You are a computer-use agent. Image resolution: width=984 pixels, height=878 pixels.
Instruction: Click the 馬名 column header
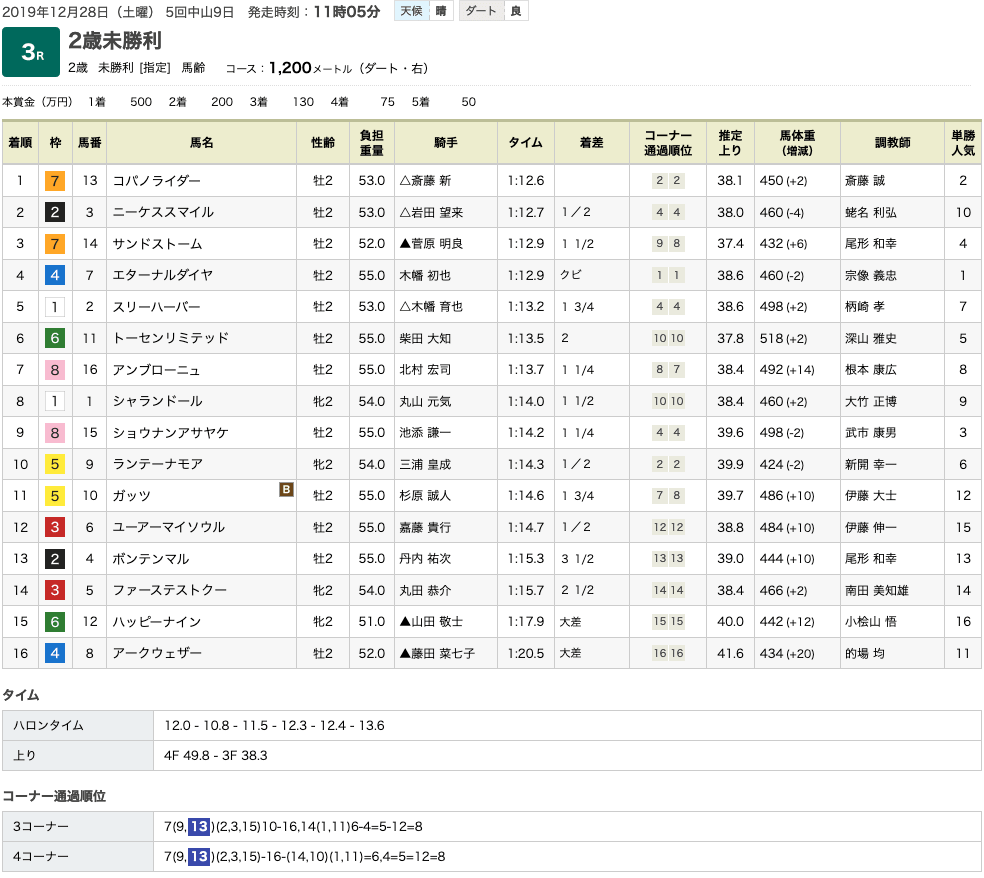pos(201,143)
